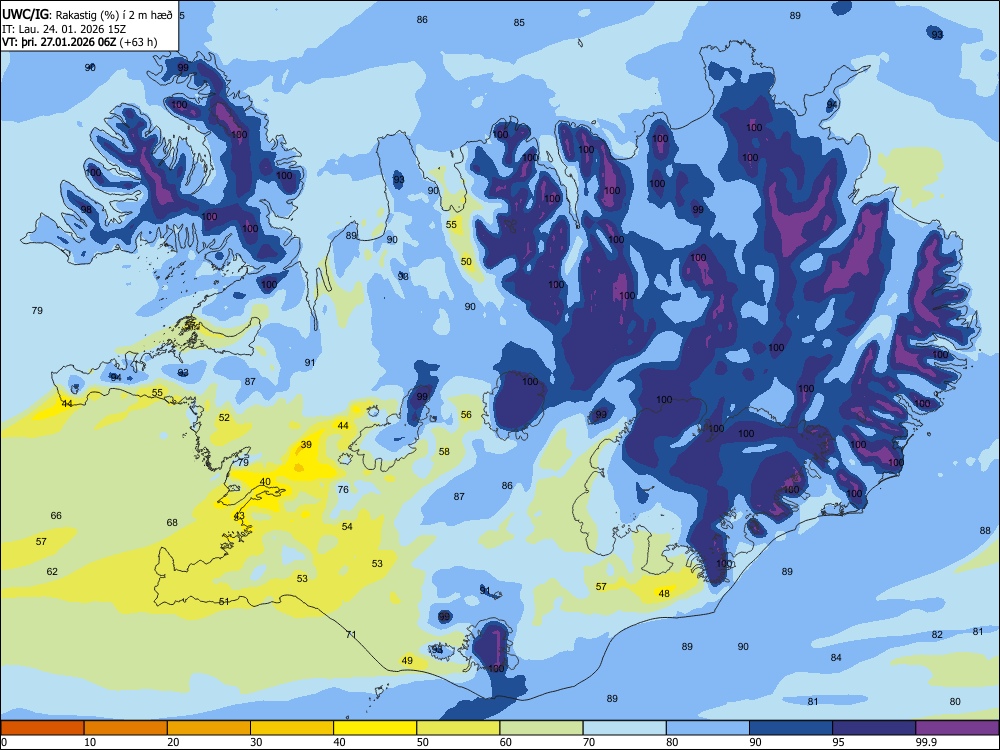
Task: Click the 'VT: þri. 27.01.2026 06Z' line
Action: 59,42
